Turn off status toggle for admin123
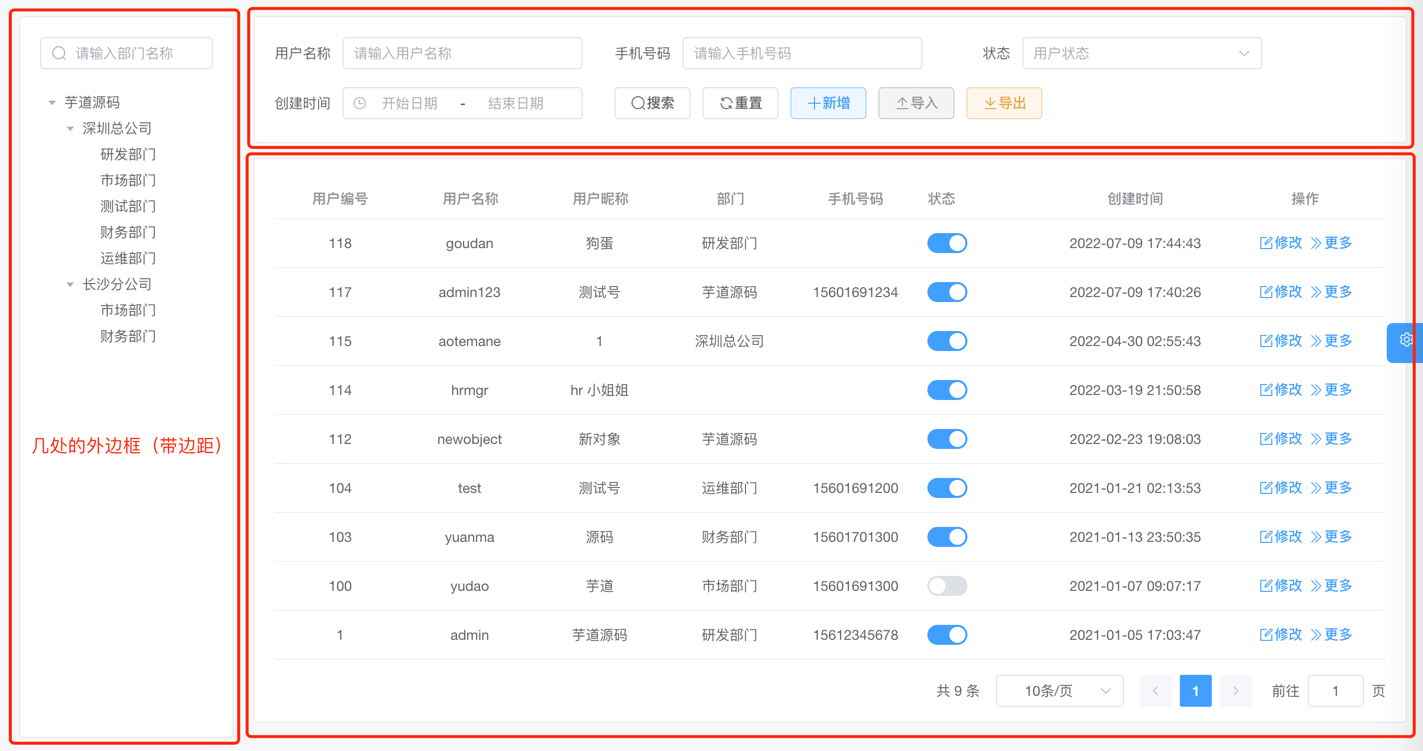Screen dimensions: 1423x751 pos(946,291)
